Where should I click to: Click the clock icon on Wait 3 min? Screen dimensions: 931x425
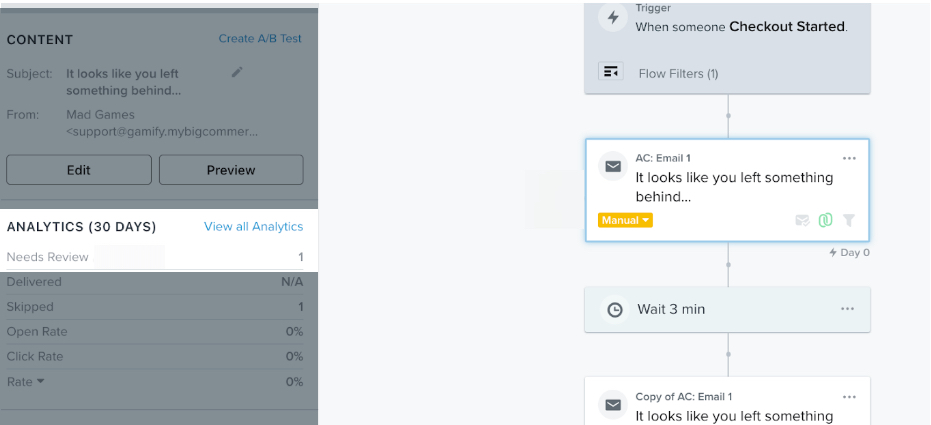tap(614, 310)
